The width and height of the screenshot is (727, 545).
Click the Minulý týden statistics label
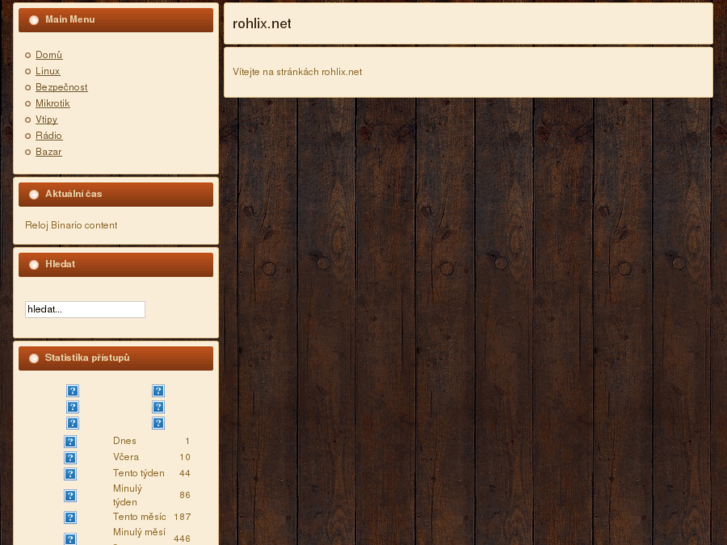point(128,495)
